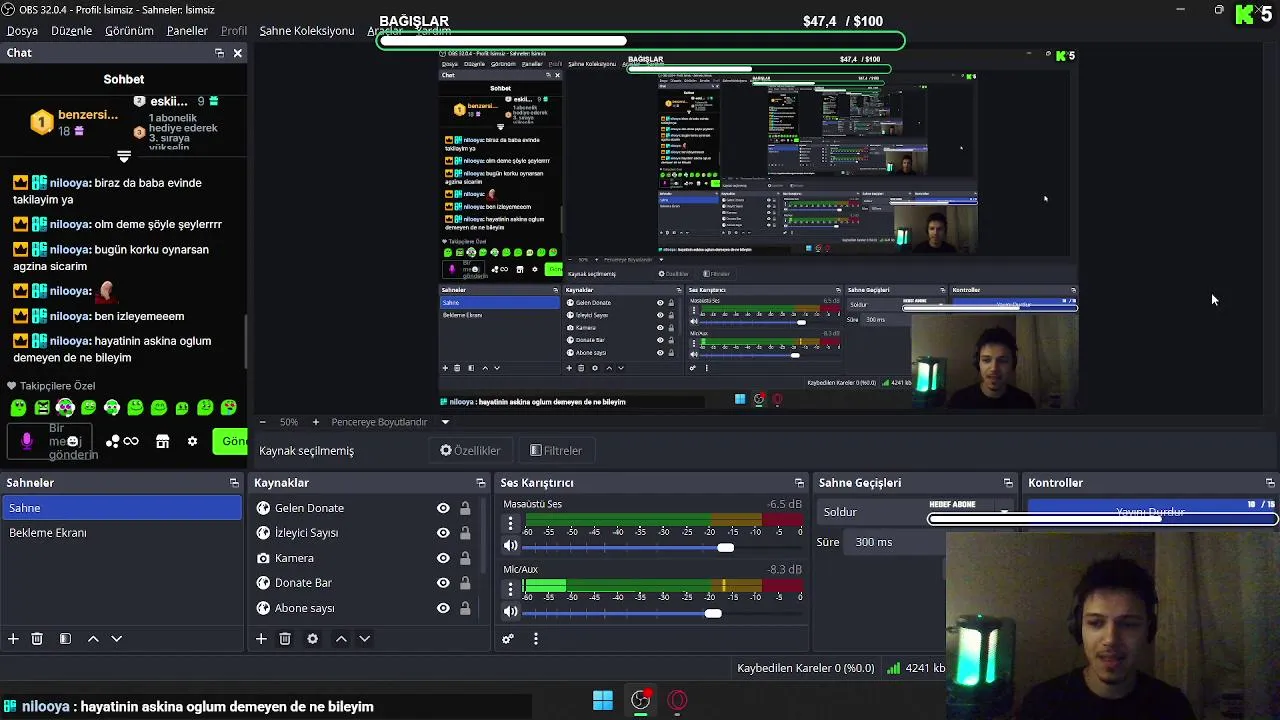Click the infinity icon in chat toolbar
Viewport: 1280px width, 720px height.
[x=131, y=441]
